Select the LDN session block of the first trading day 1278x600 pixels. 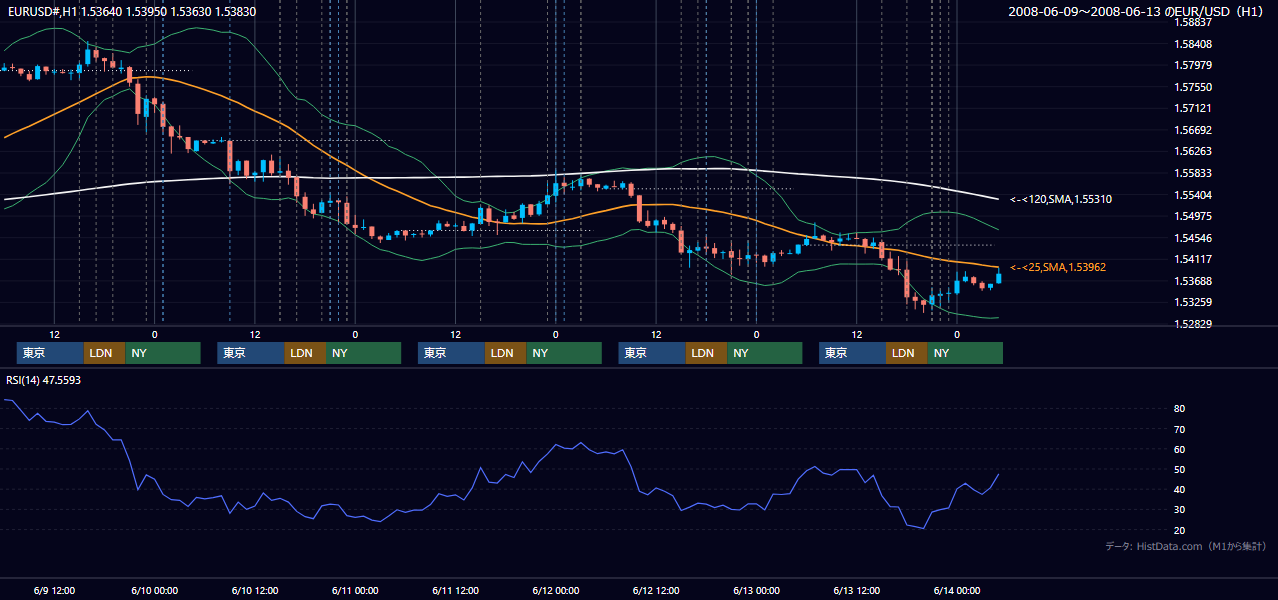tap(104, 353)
